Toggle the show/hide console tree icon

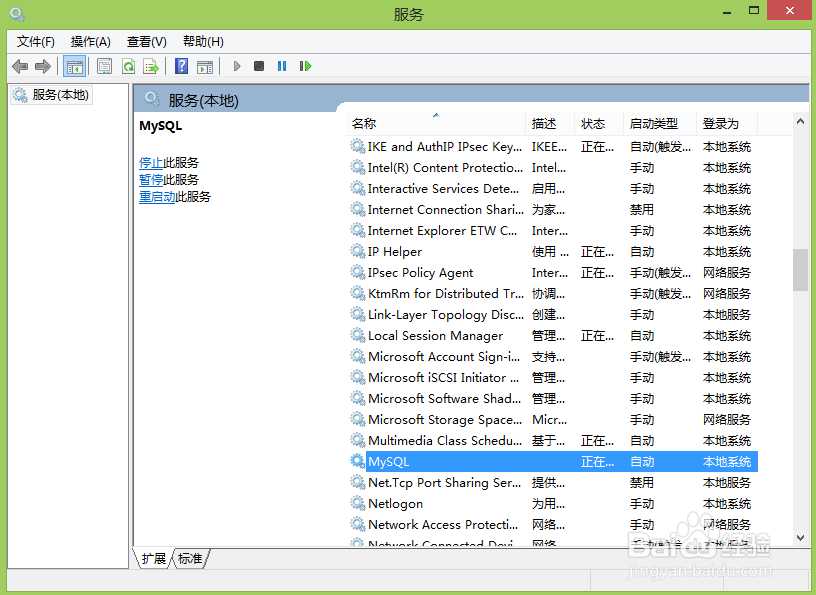(74, 66)
